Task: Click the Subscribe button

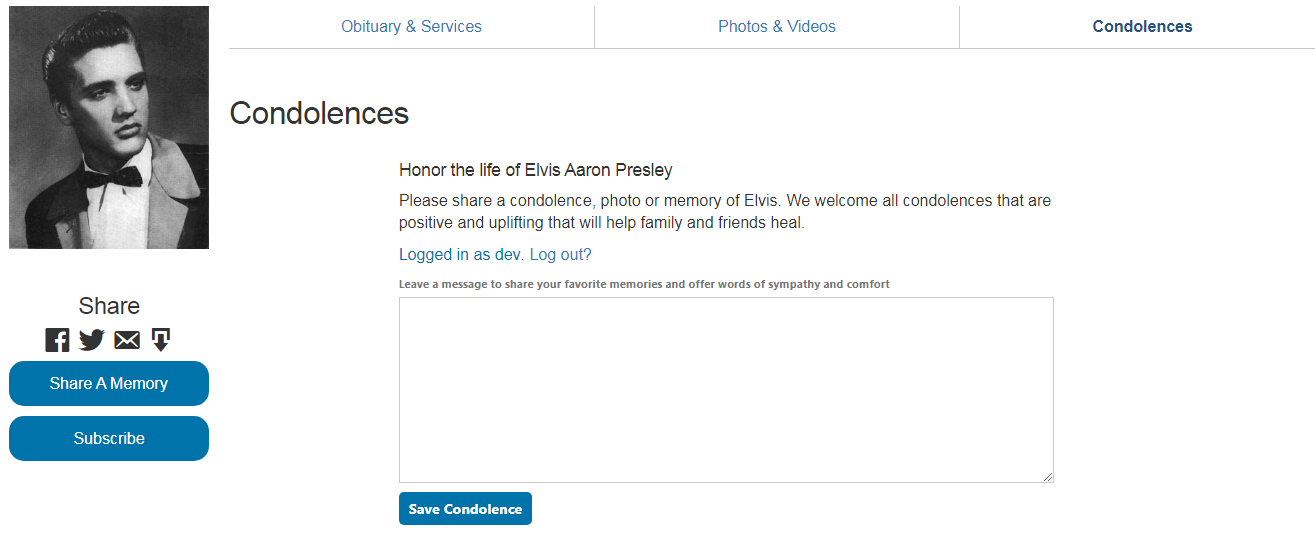Action: [109, 438]
